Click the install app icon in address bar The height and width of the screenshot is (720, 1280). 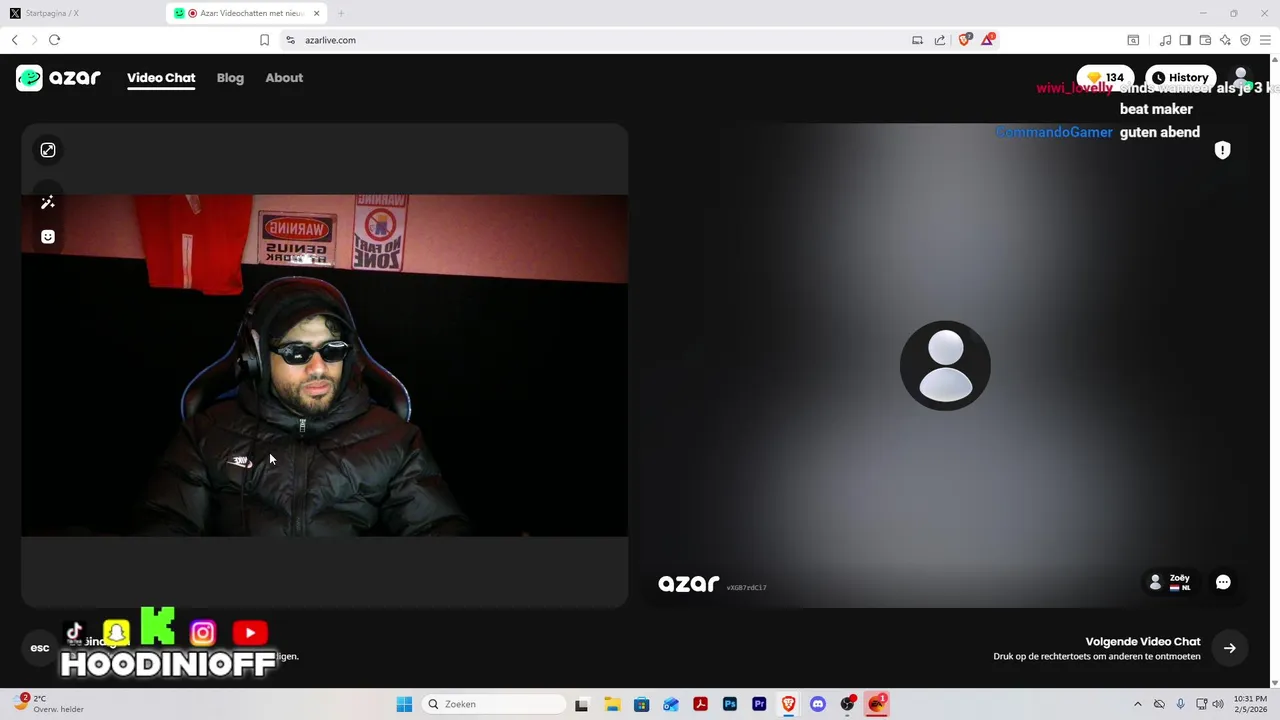(917, 40)
